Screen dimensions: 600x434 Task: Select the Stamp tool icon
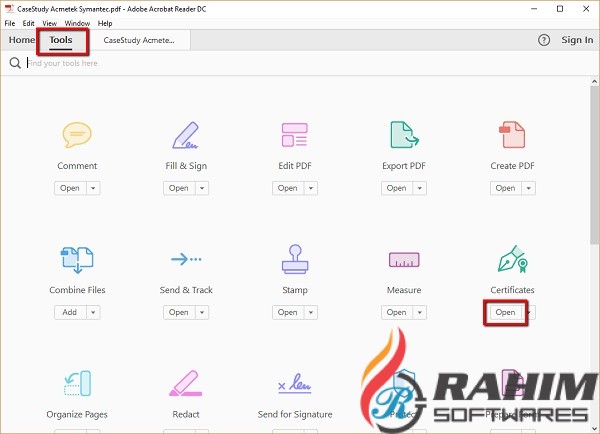[x=295, y=259]
